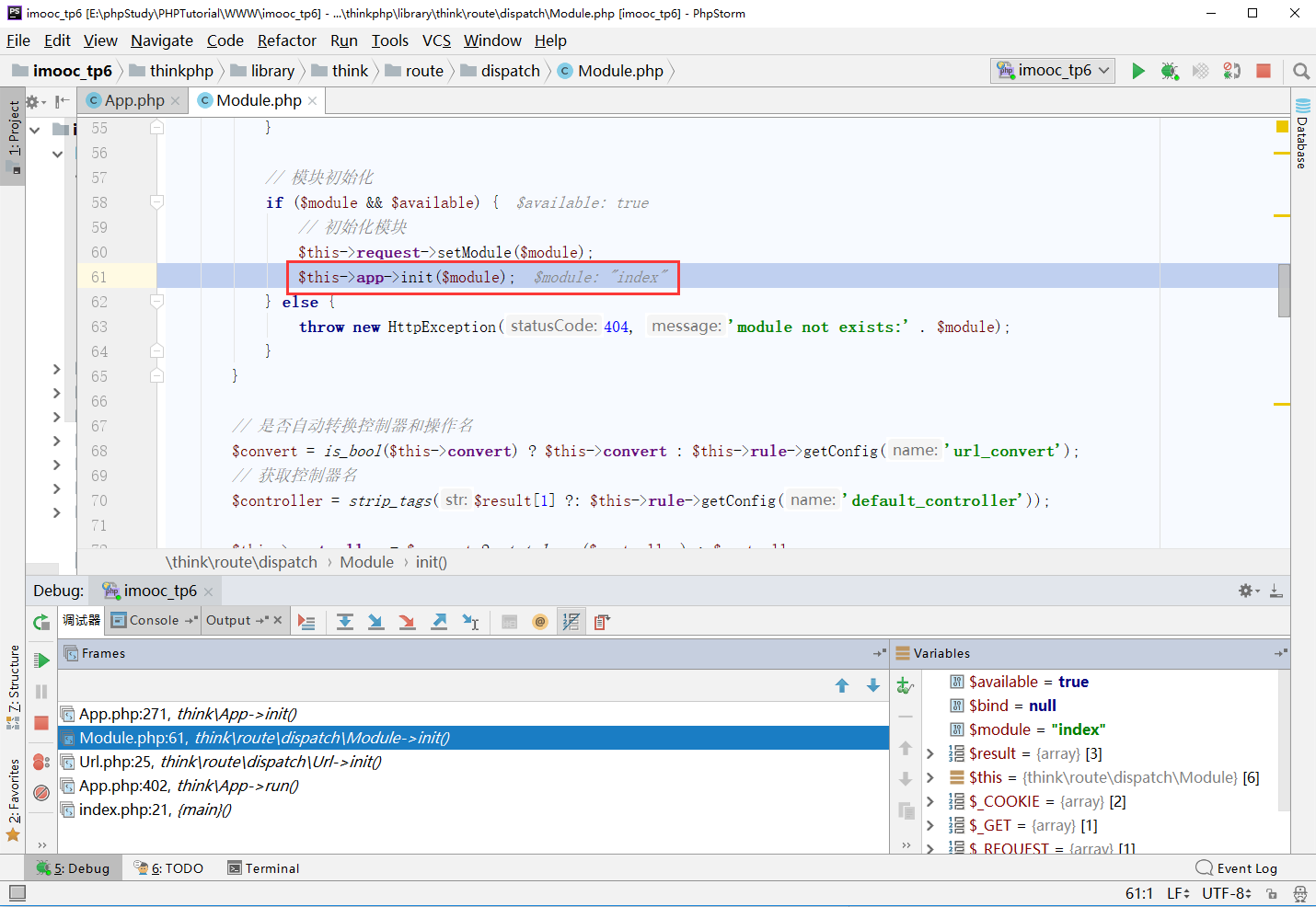Resume program with green play icon
The image size is (1316, 907).
41,660
